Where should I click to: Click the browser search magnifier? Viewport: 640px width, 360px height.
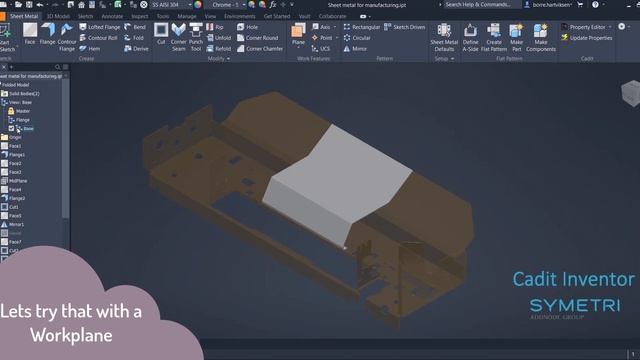point(58,67)
